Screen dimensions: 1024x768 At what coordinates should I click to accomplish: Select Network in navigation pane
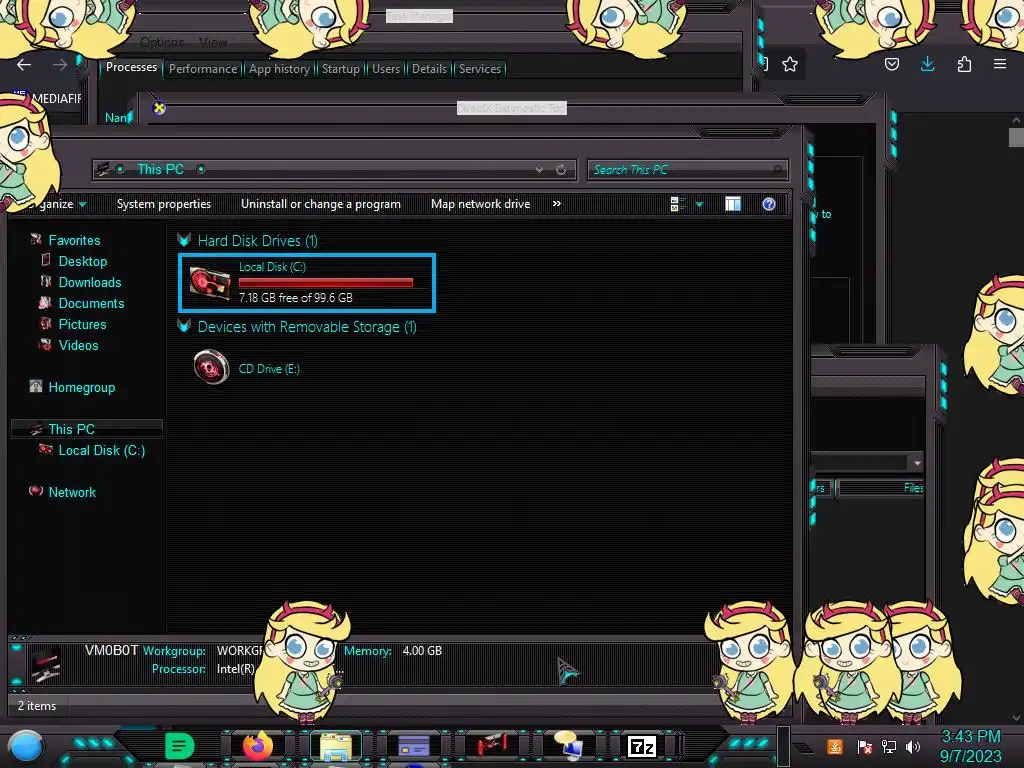click(x=72, y=492)
